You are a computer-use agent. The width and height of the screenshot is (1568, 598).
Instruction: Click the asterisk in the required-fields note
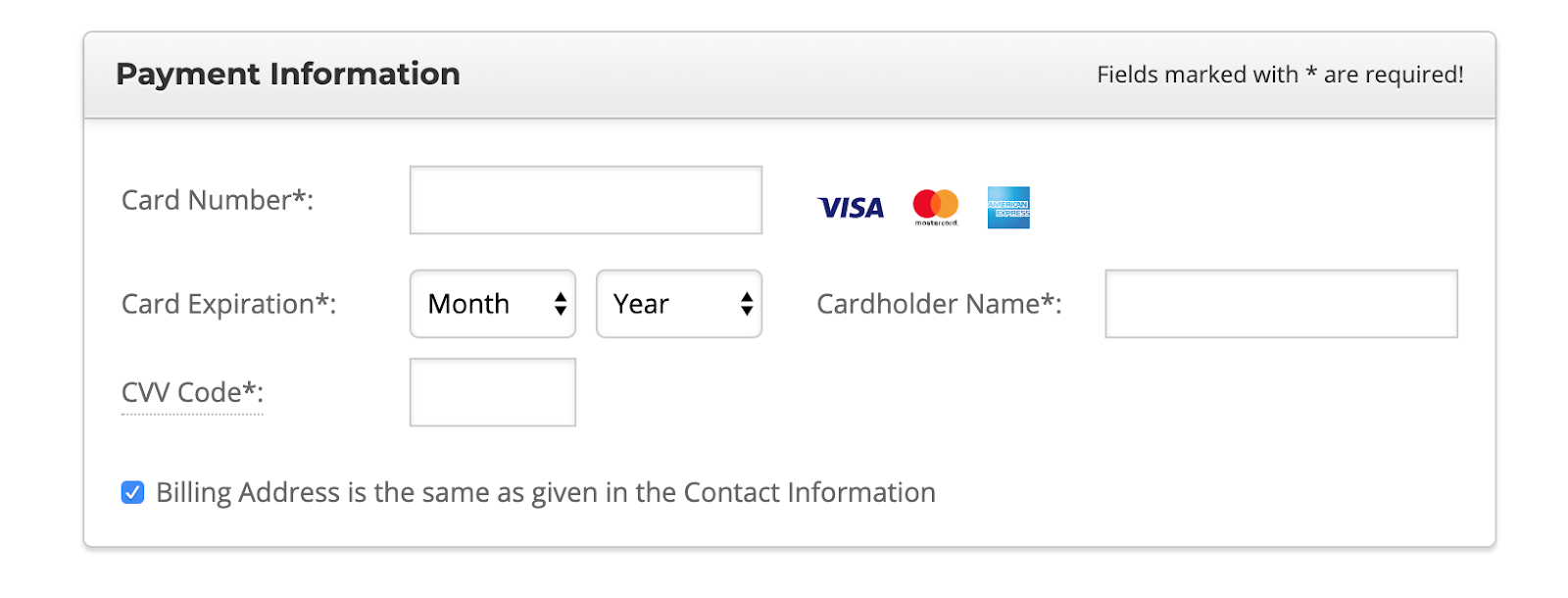1311,73
